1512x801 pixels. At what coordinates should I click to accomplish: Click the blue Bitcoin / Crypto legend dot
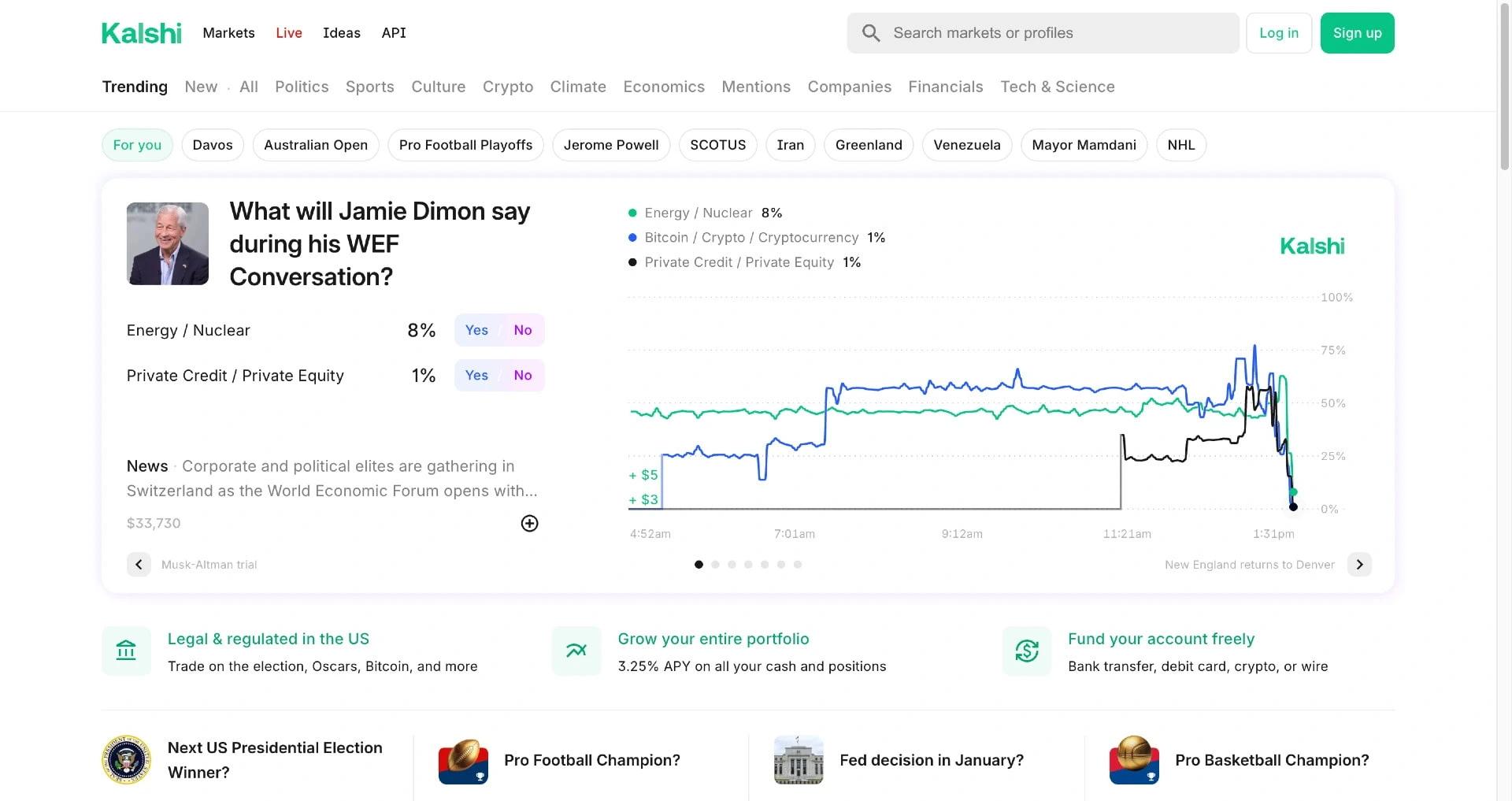[632, 237]
